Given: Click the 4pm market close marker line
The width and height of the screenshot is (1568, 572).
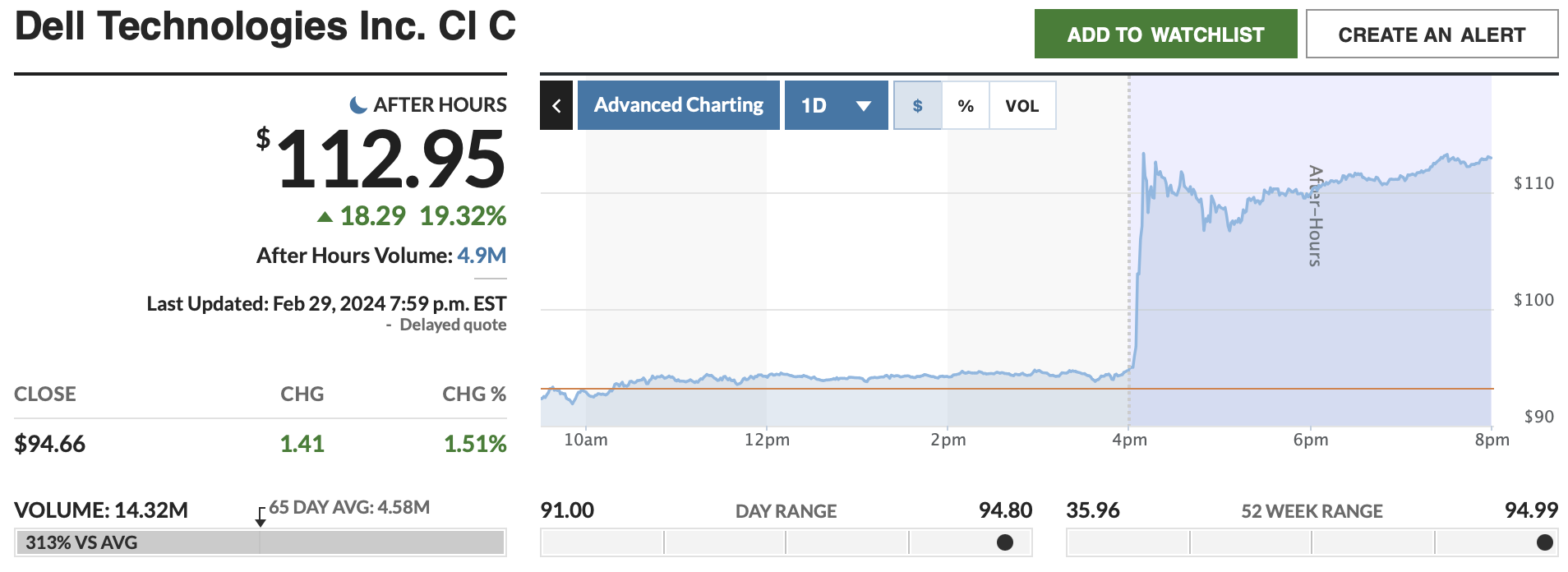Looking at the screenshot, I should click(1129, 247).
